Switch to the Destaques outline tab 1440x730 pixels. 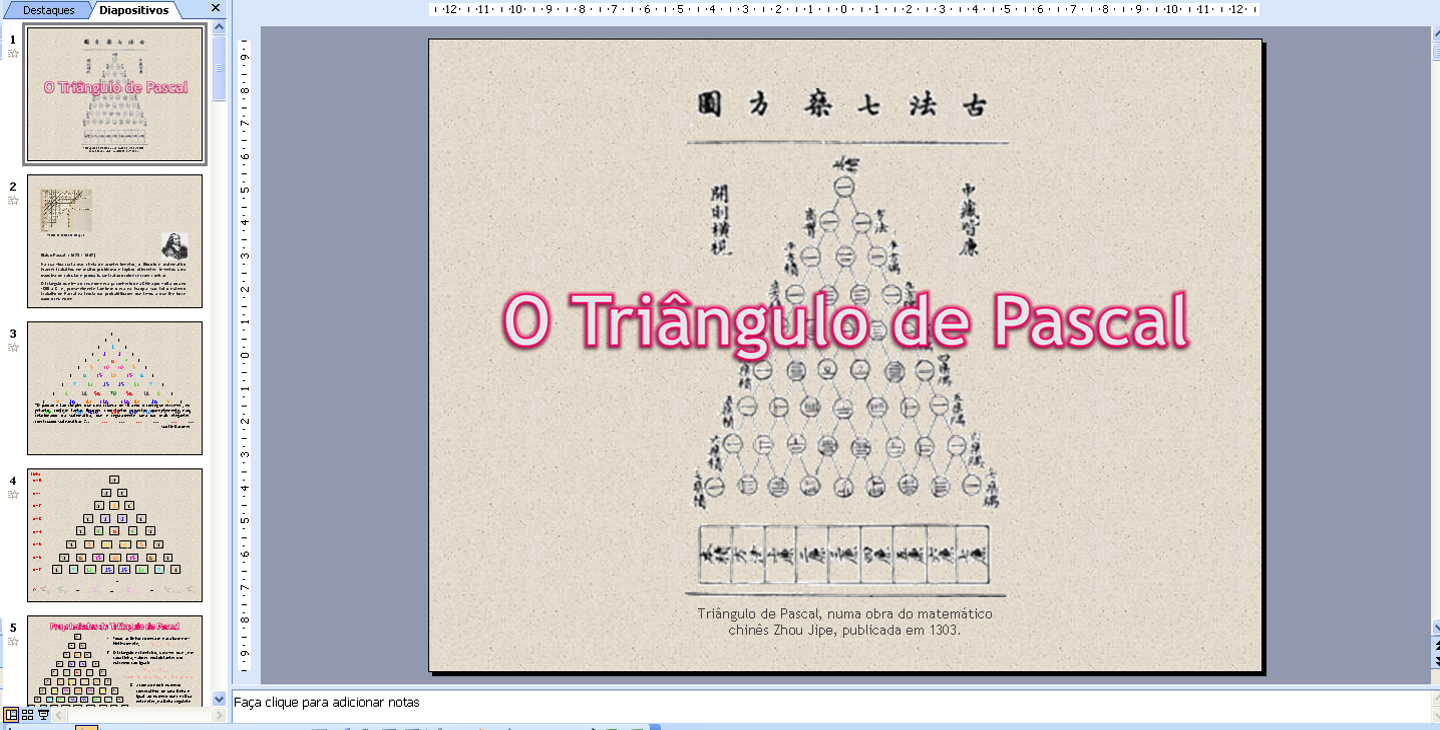pyautogui.click(x=48, y=10)
